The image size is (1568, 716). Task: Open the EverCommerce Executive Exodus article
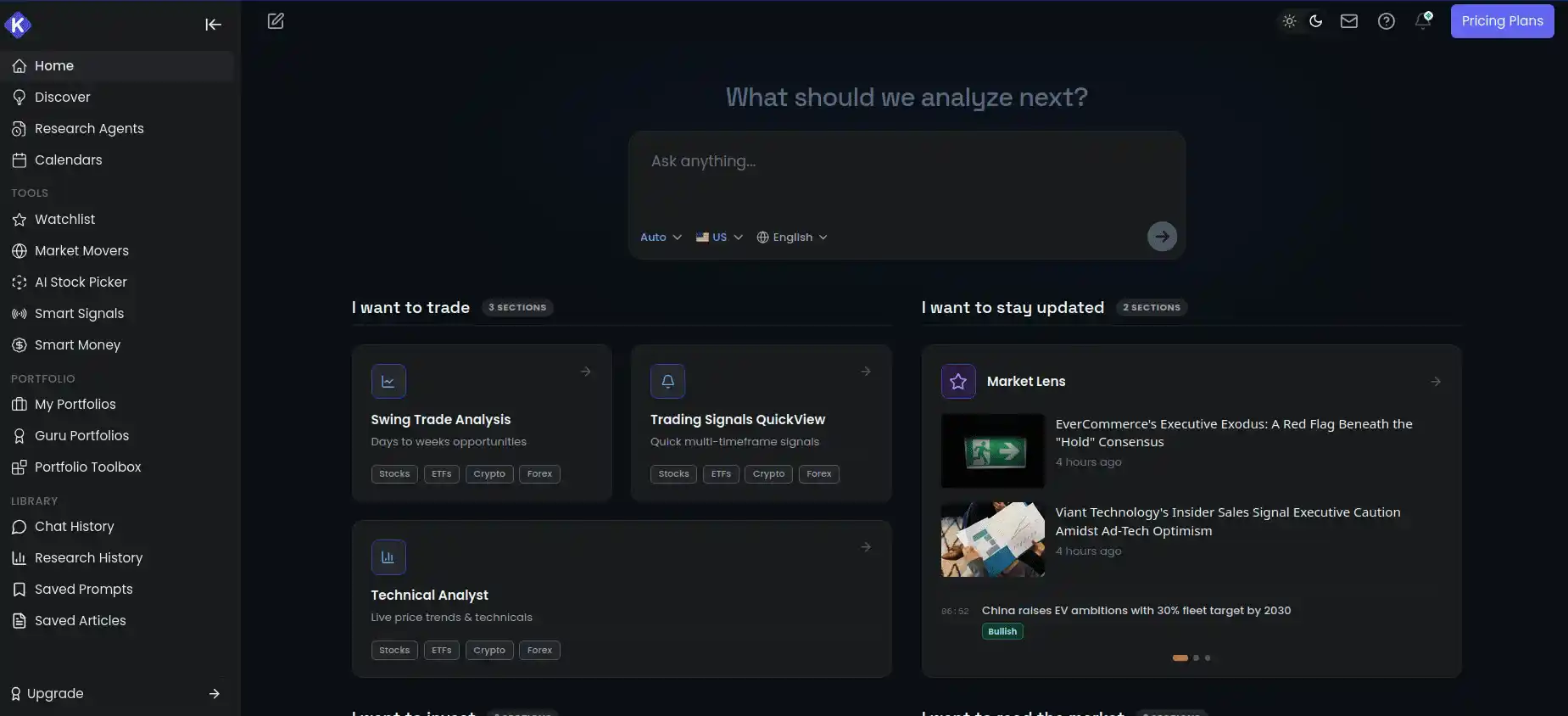click(1234, 433)
